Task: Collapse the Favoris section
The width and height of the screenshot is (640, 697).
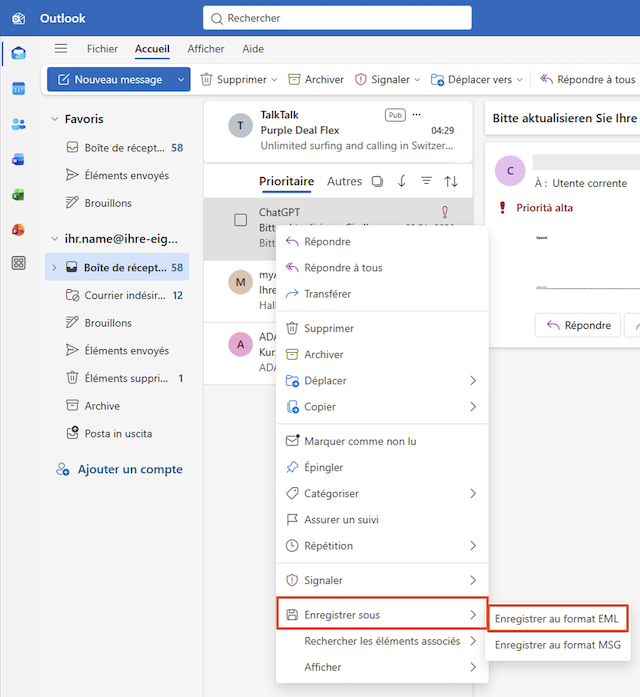Action: click(x=55, y=119)
